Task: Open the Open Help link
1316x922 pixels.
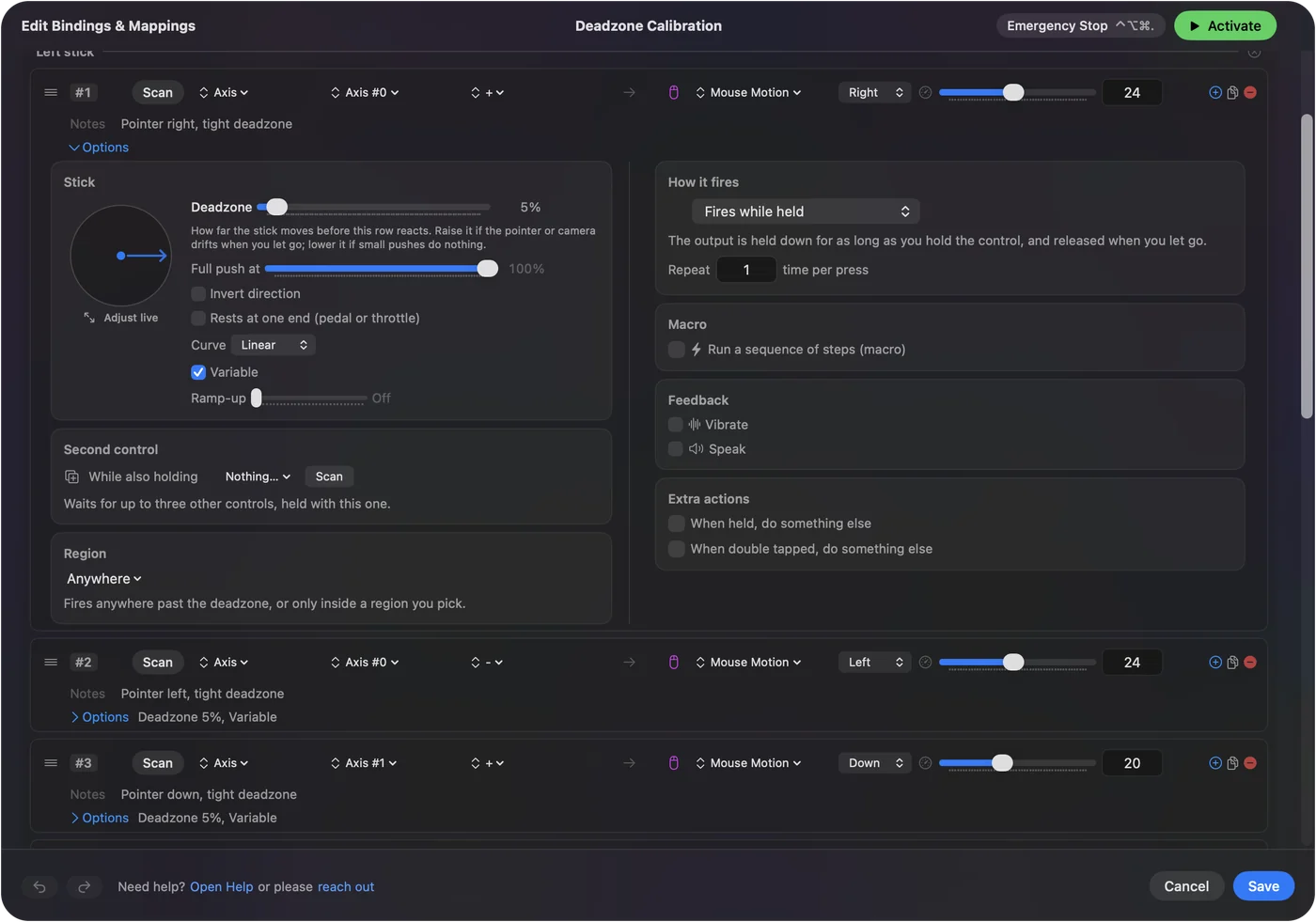Action: pyautogui.click(x=222, y=886)
